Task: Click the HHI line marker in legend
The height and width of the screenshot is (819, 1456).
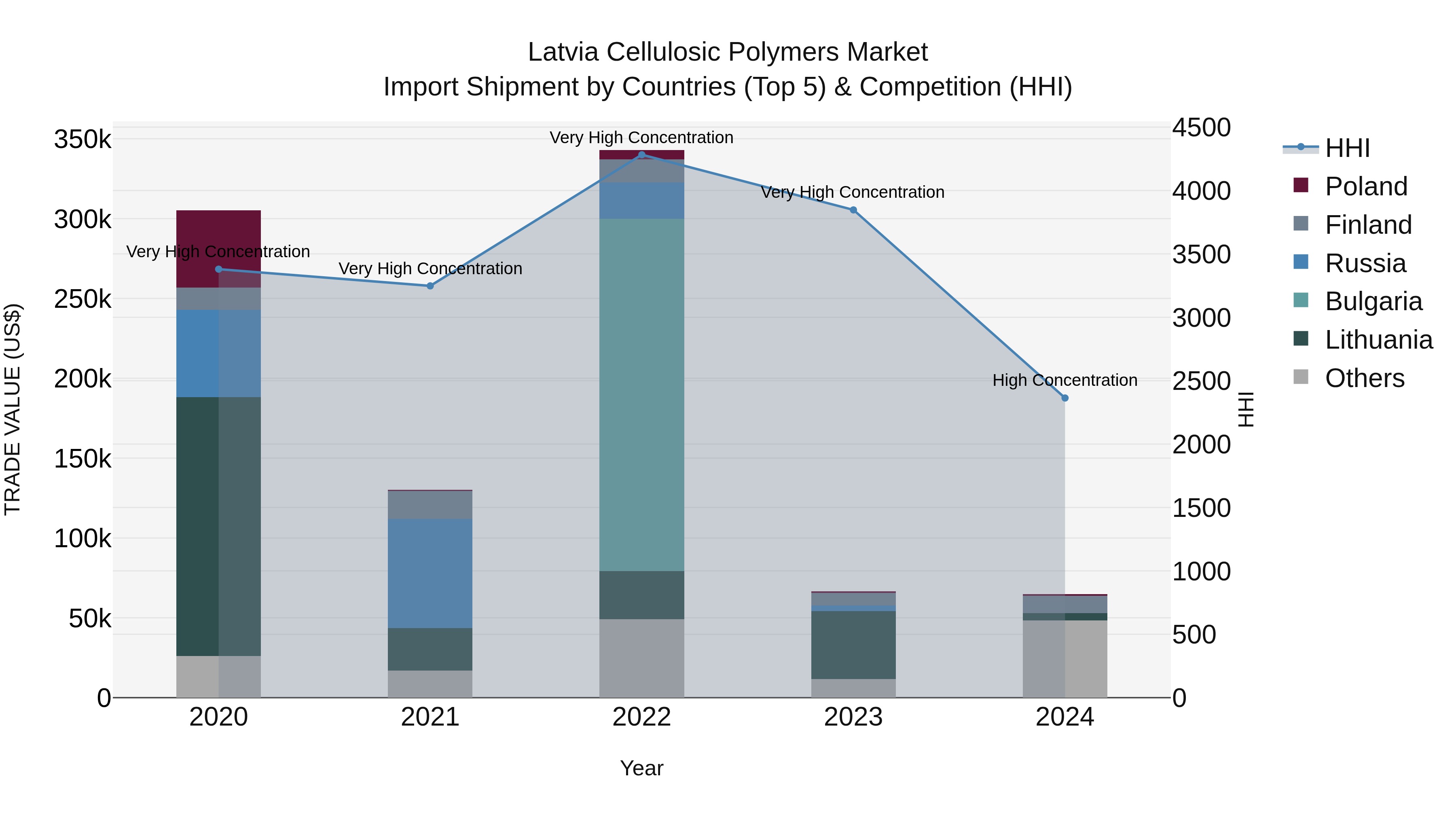Action: pos(1301,147)
